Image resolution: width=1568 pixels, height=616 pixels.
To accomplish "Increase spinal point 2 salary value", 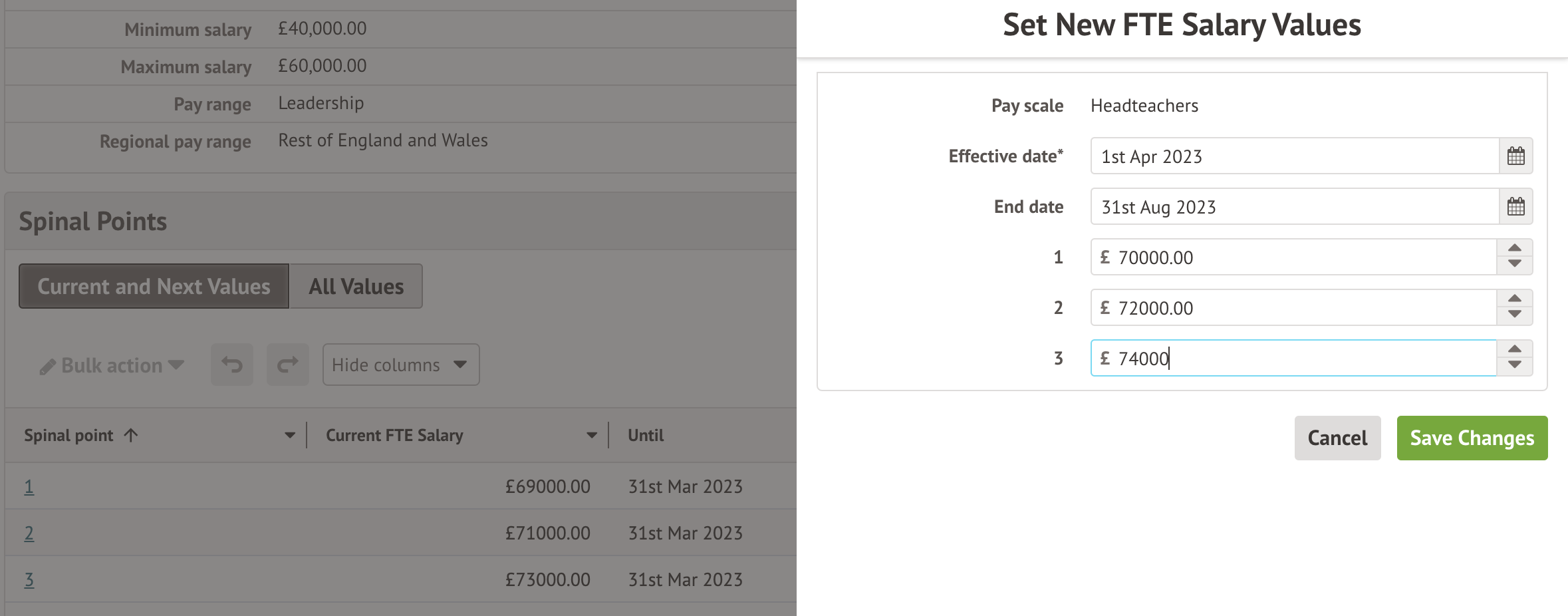I will coord(1515,299).
